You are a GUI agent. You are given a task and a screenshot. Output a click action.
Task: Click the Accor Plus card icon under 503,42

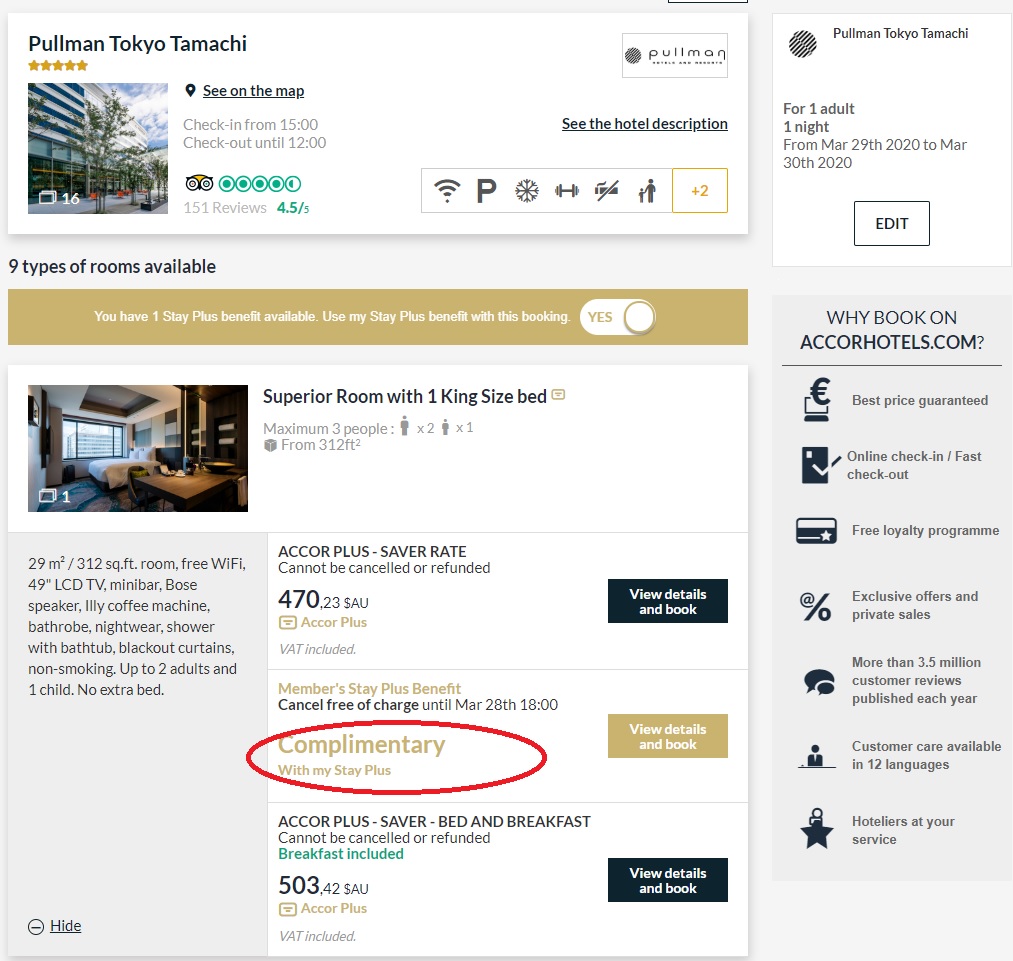pos(287,909)
